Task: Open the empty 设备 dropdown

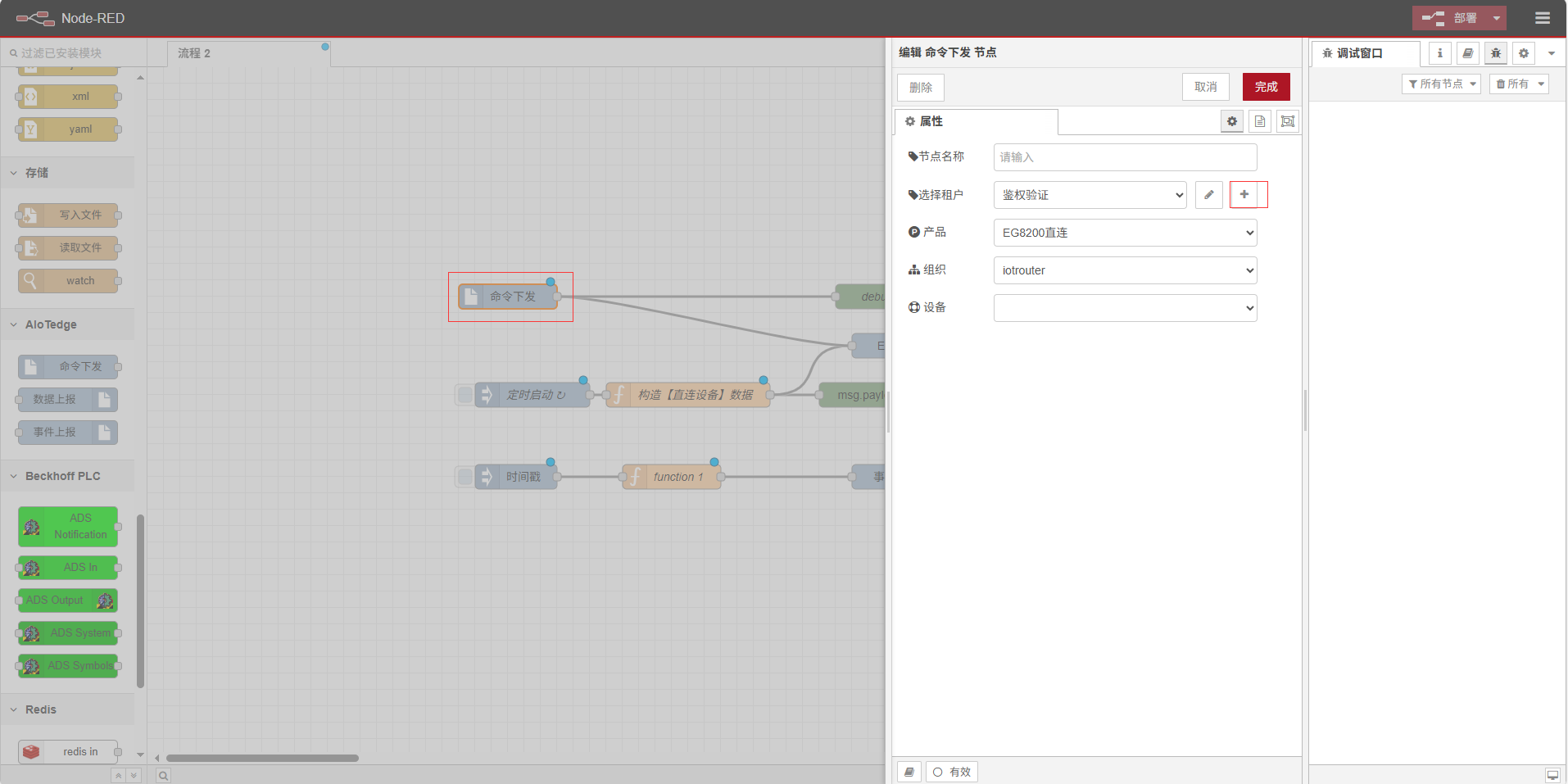Action: [1125, 308]
